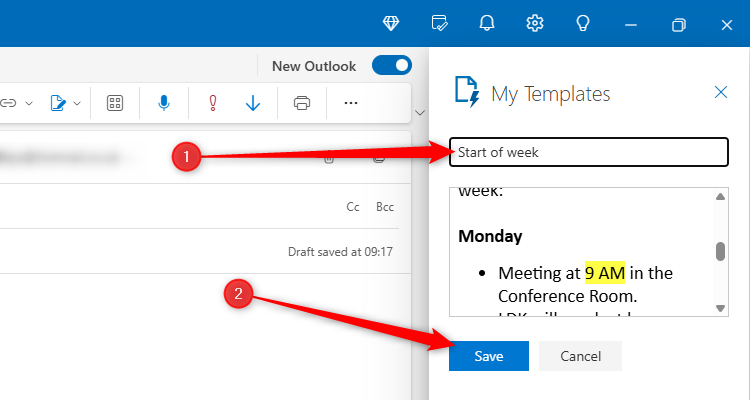Image resolution: width=750 pixels, height=400 pixels.
Task: Mark message as high importance
Action: [212, 102]
